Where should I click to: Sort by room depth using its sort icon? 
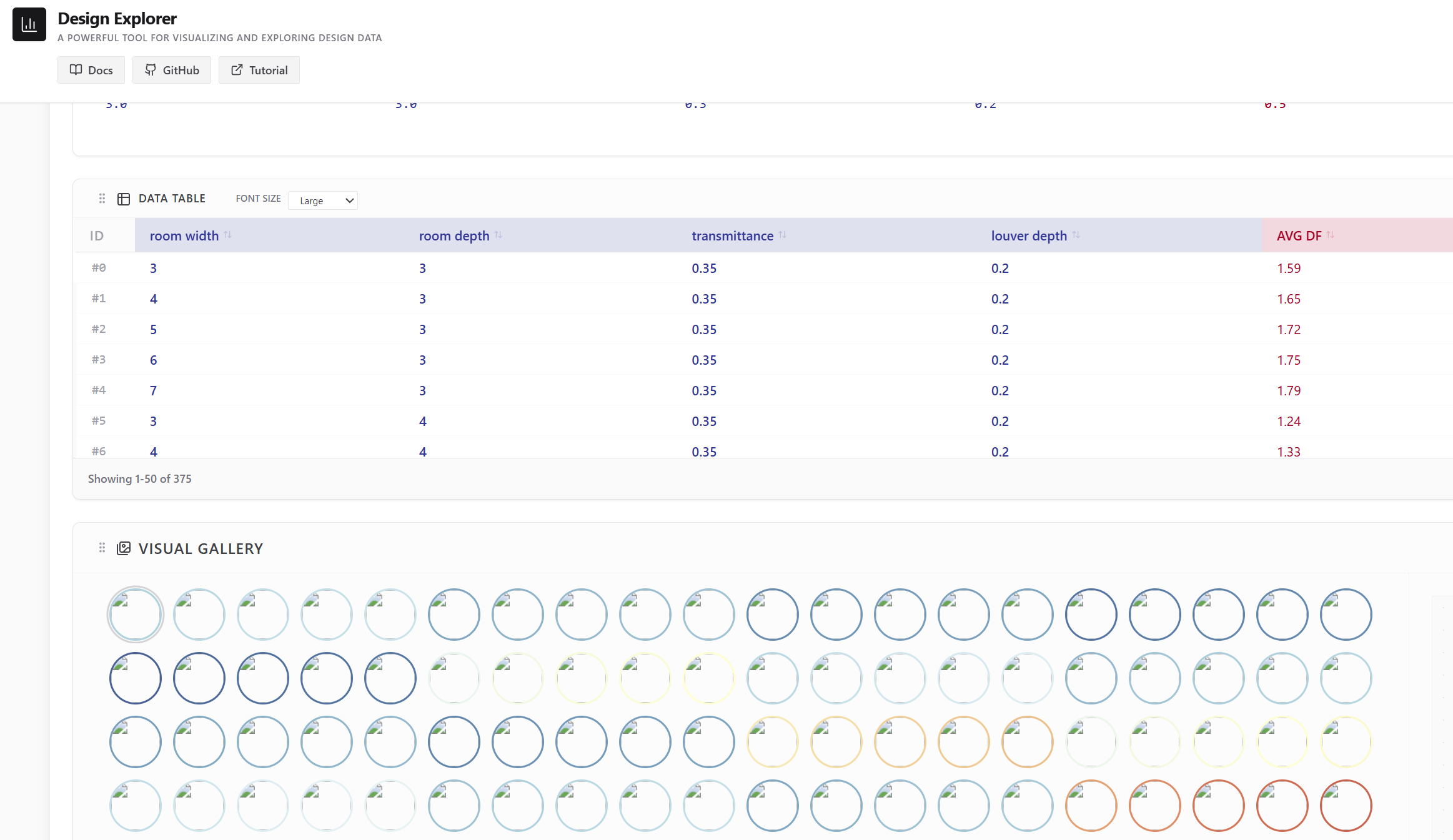(x=498, y=235)
